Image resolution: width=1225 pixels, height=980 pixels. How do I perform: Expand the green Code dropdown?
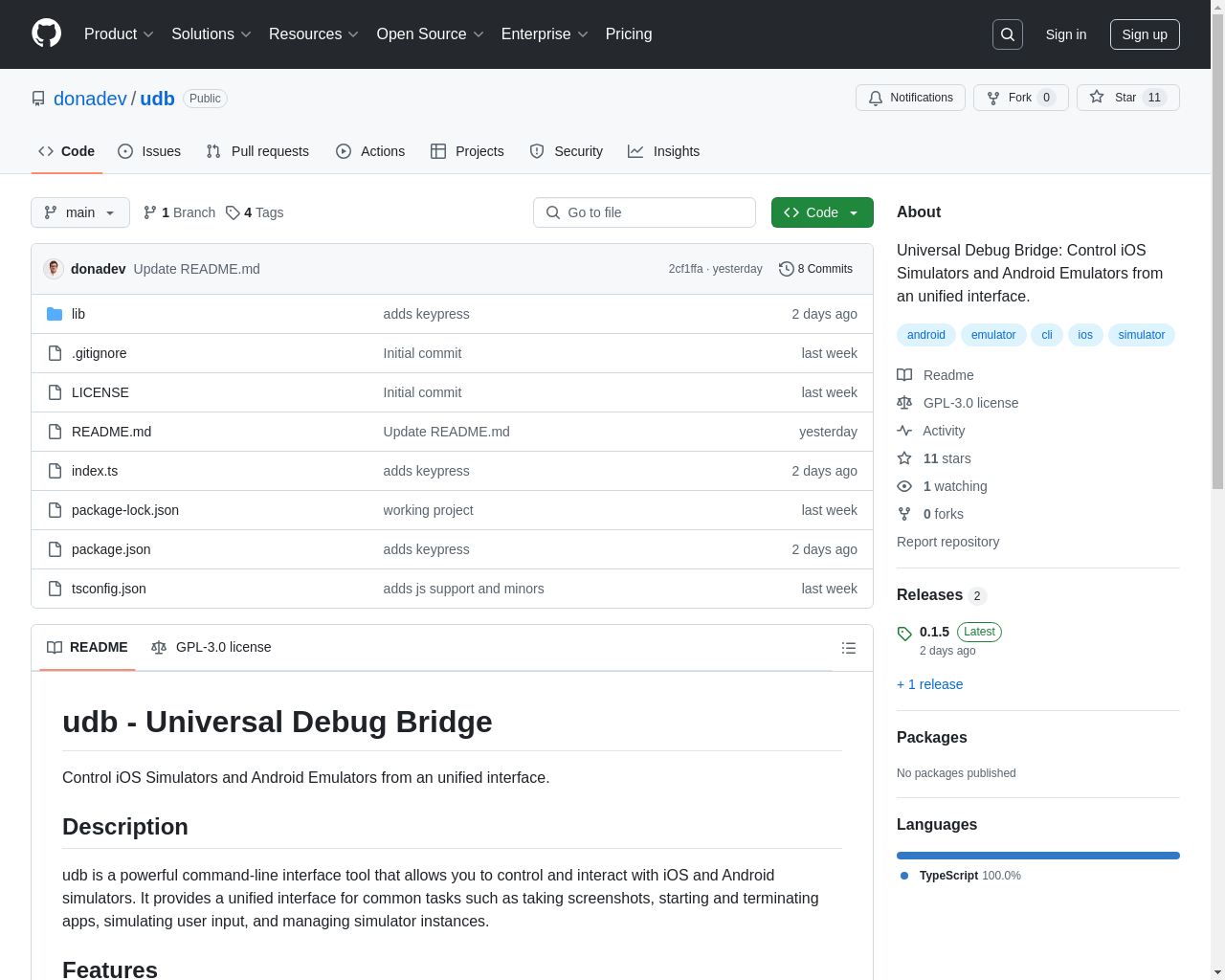822,212
